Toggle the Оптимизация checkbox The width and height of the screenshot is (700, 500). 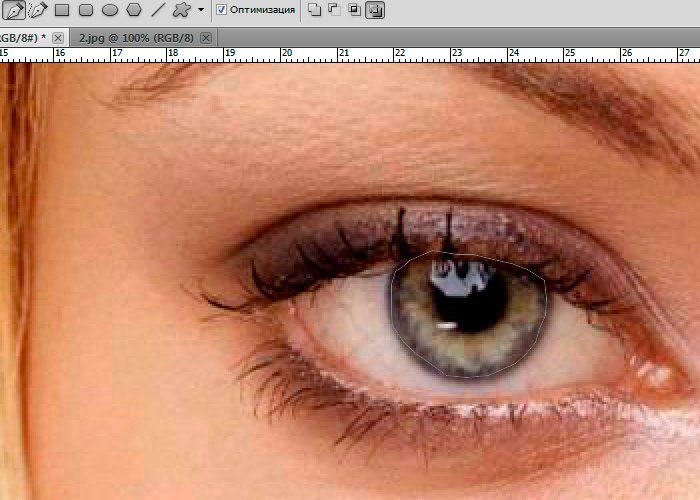click(x=222, y=10)
